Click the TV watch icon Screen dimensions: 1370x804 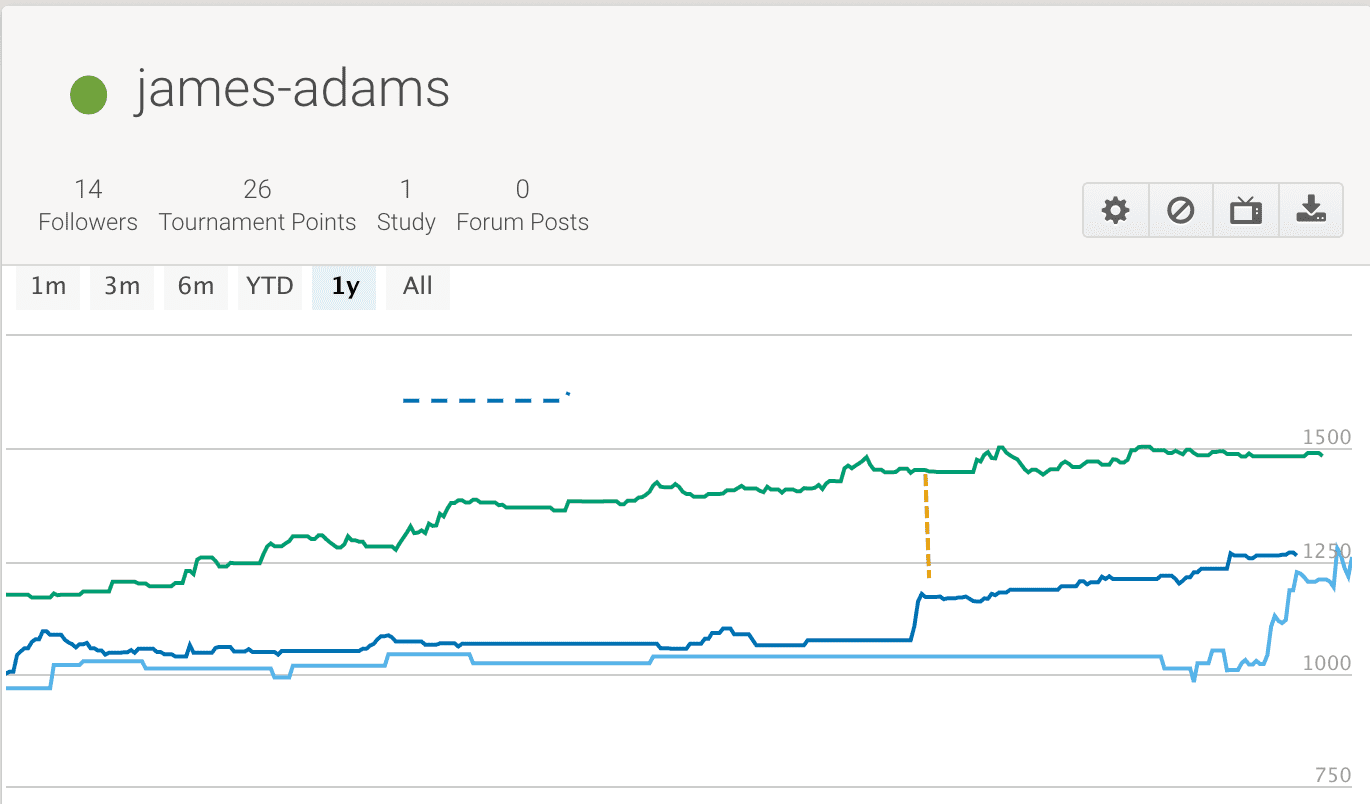coord(1246,210)
